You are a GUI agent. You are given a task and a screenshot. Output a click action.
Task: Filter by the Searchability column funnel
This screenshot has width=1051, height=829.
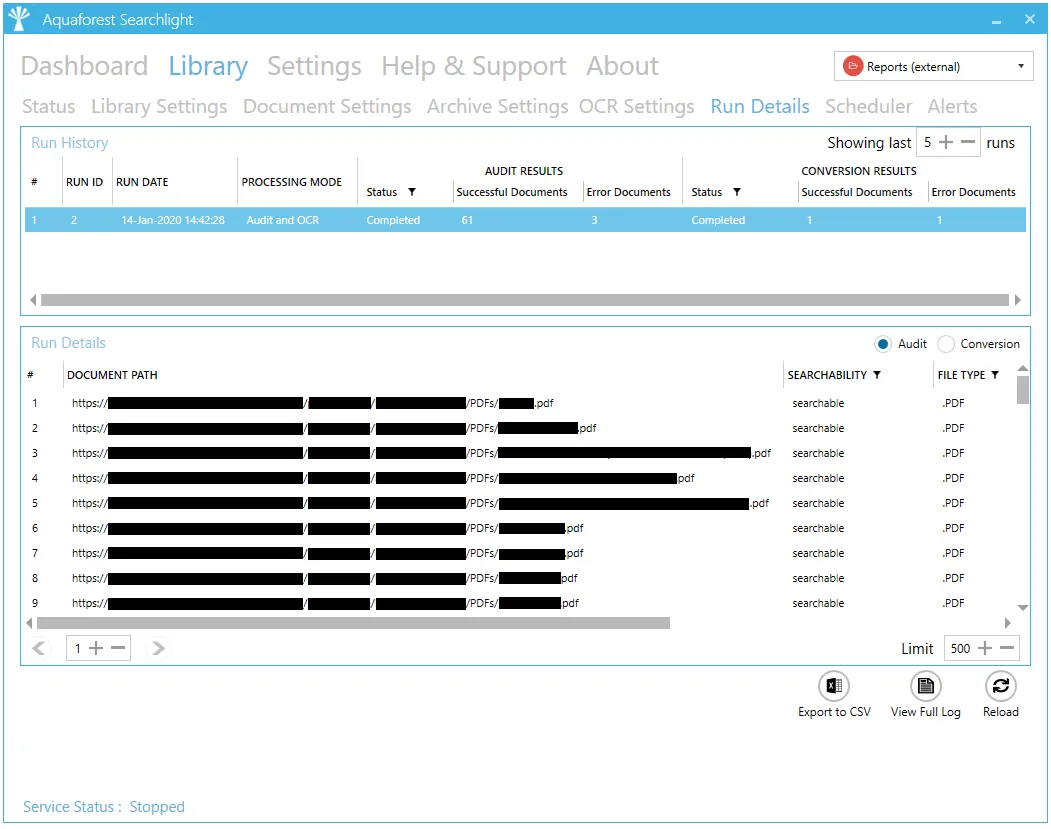click(x=877, y=375)
